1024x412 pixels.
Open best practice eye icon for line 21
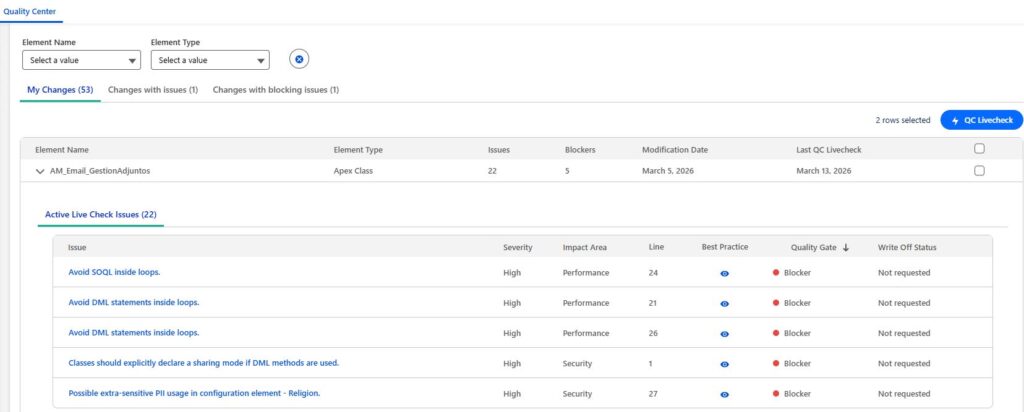(725, 303)
